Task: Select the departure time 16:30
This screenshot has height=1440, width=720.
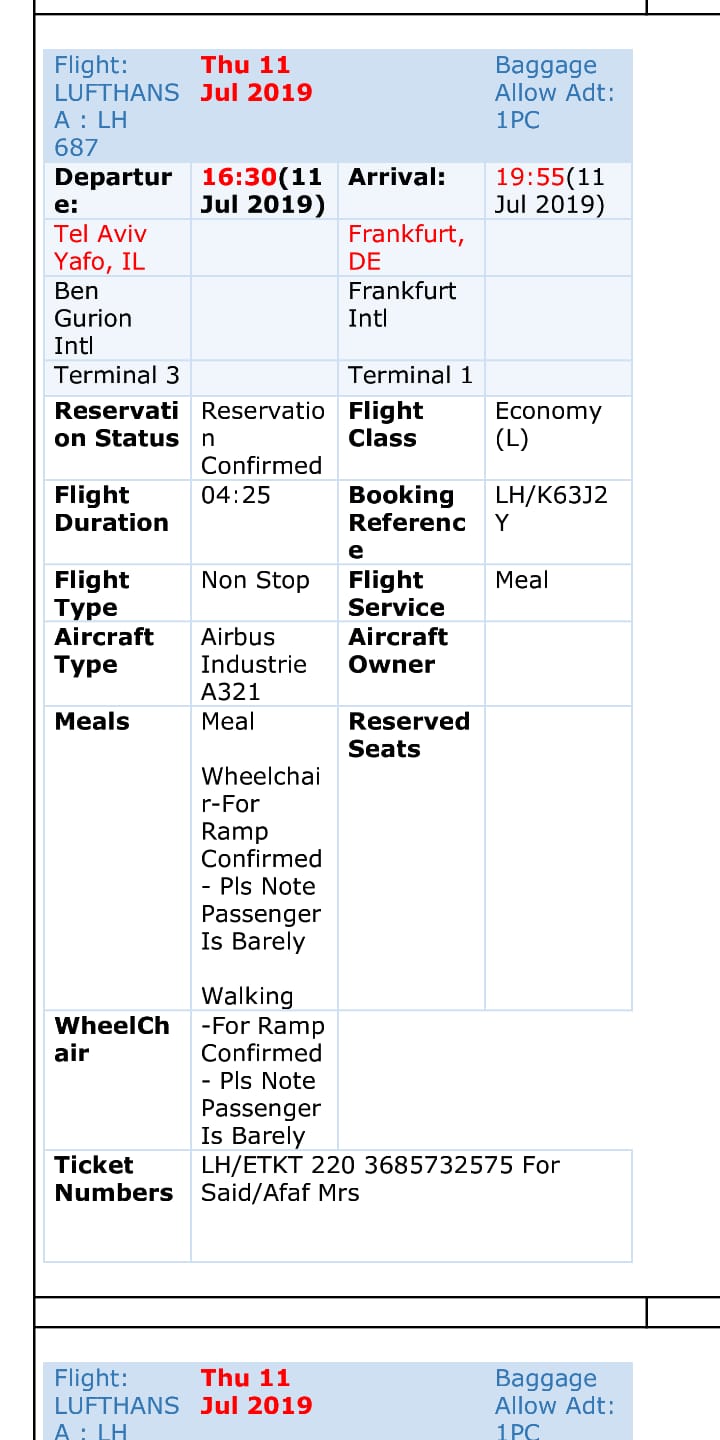Action: tap(239, 178)
